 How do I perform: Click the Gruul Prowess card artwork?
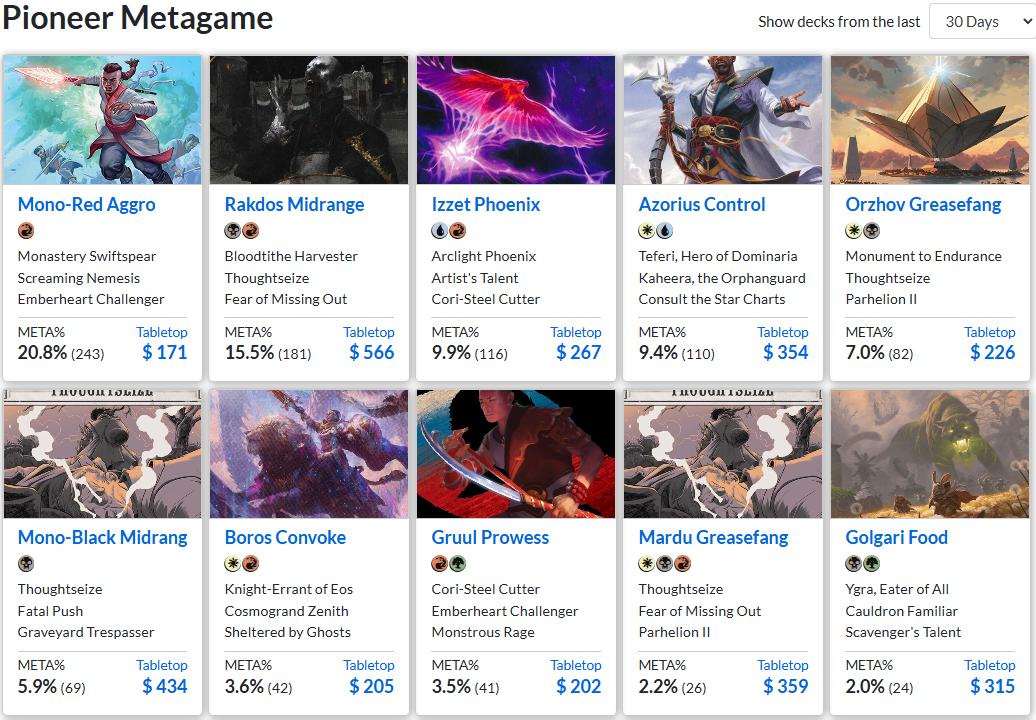[x=515, y=453]
